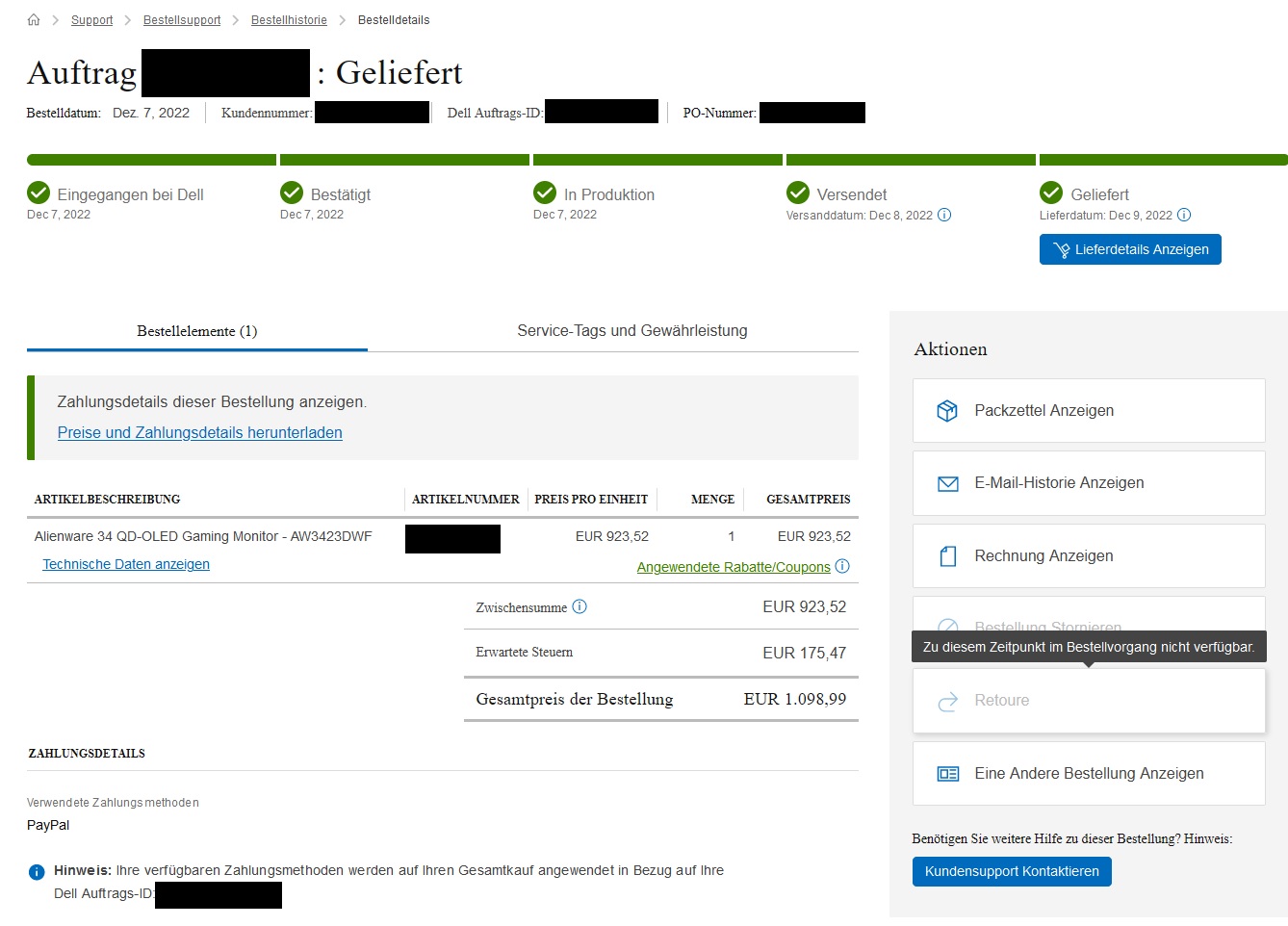Click the In Produktion checkmark icon
The image size is (1288, 926).
pos(545,193)
